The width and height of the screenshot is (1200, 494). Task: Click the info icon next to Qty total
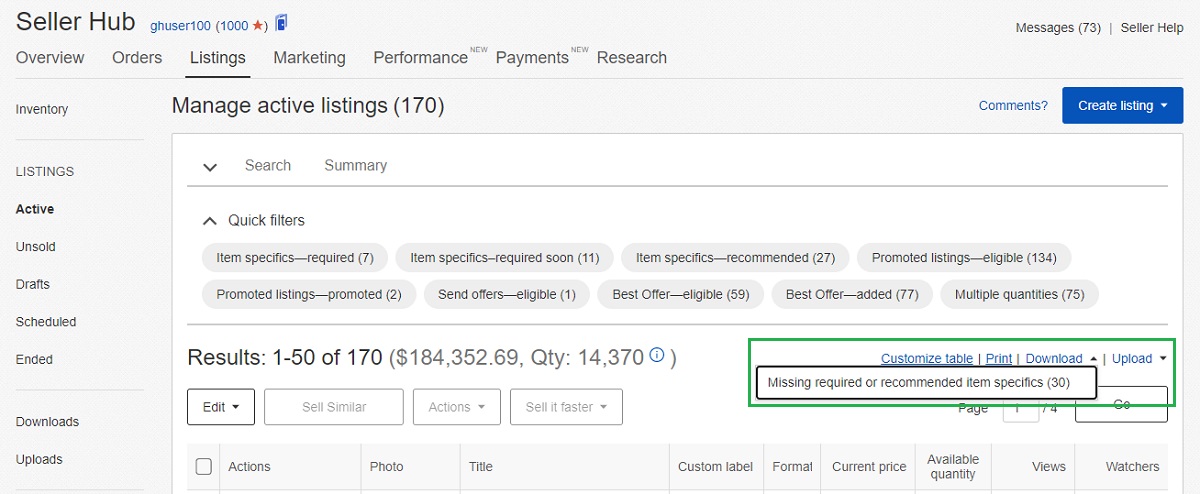coord(657,355)
